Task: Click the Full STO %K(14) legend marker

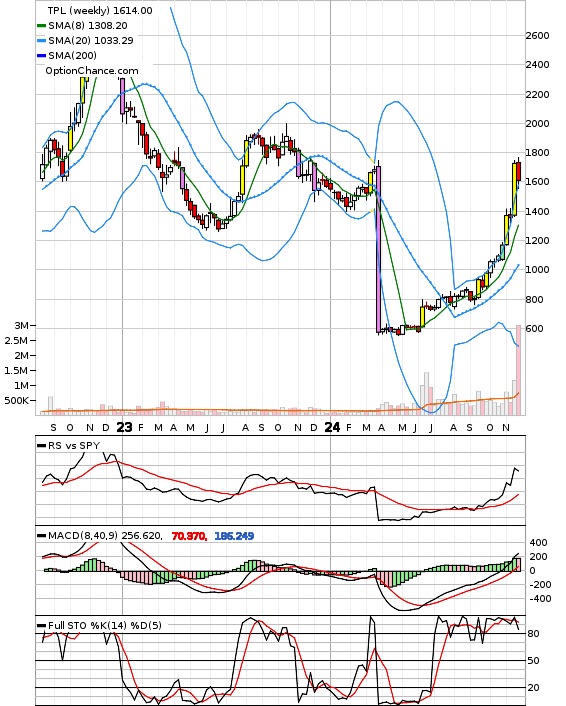Action: [x=41, y=625]
